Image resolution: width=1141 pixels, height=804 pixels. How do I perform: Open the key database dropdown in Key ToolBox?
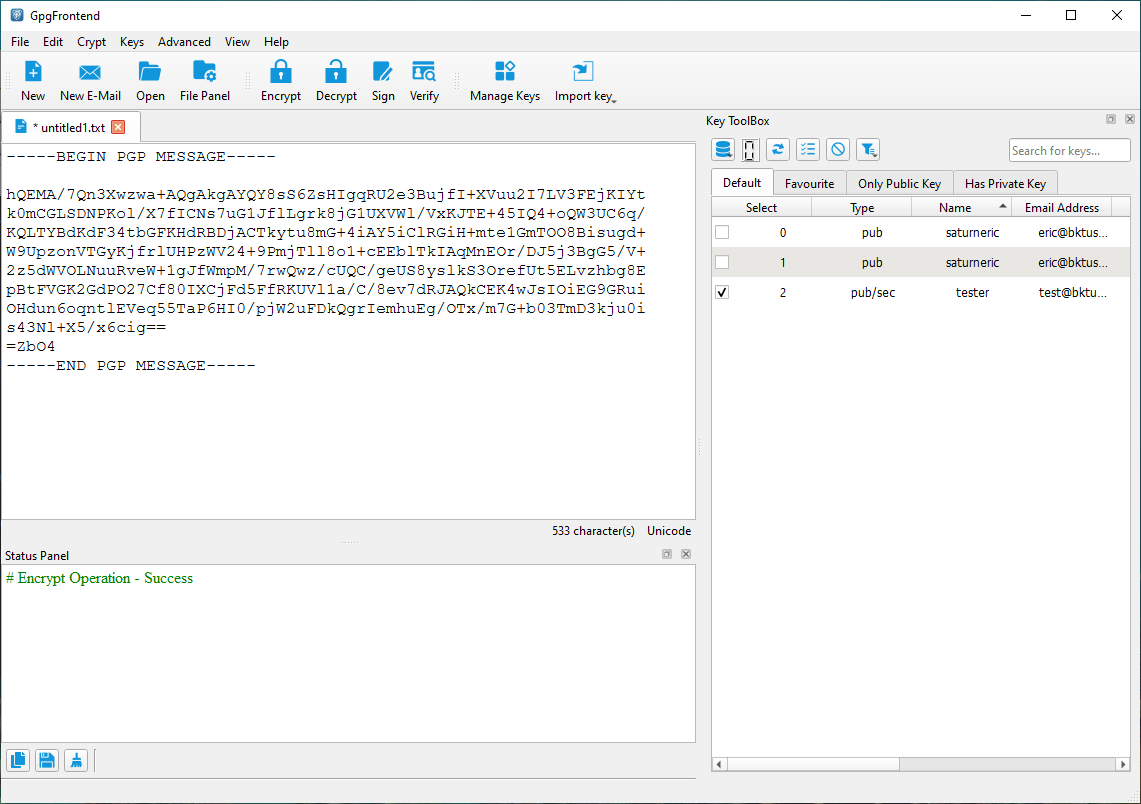(723, 150)
